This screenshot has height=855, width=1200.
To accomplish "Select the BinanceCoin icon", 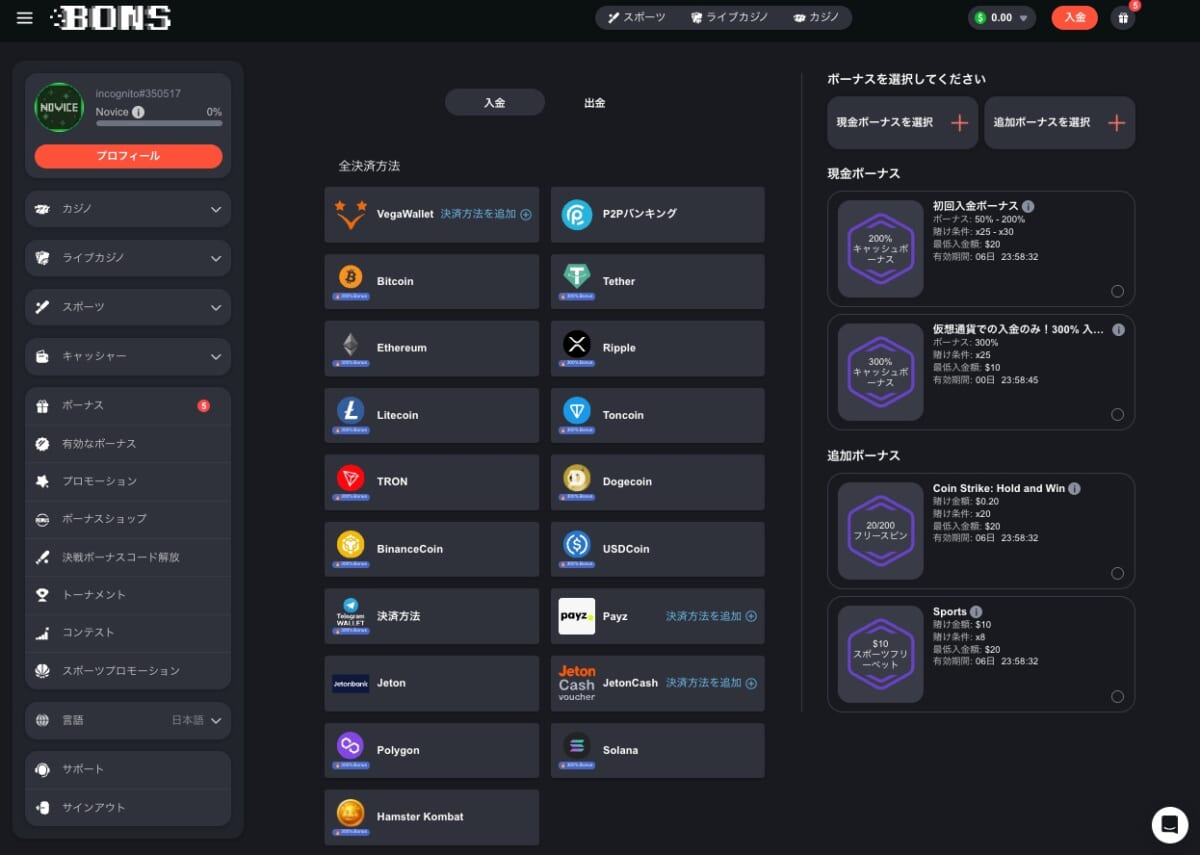I will (x=350, y=545).
